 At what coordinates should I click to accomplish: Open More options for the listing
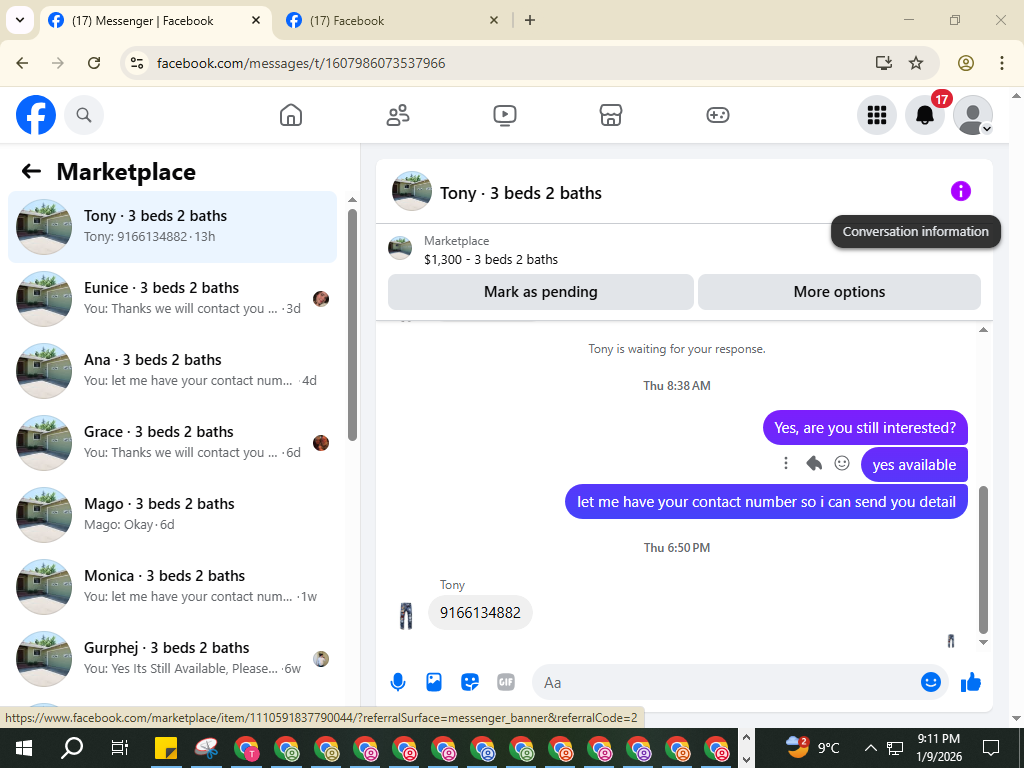point(839,292)
